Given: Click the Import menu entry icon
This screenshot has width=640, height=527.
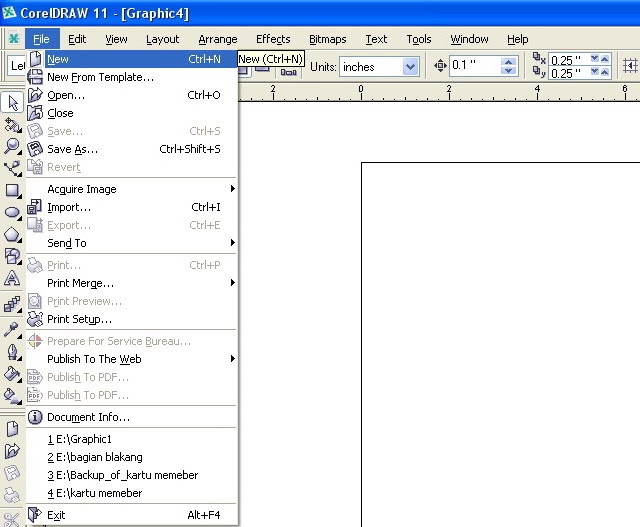Looking at the screenshot, I should coord(35,207).
